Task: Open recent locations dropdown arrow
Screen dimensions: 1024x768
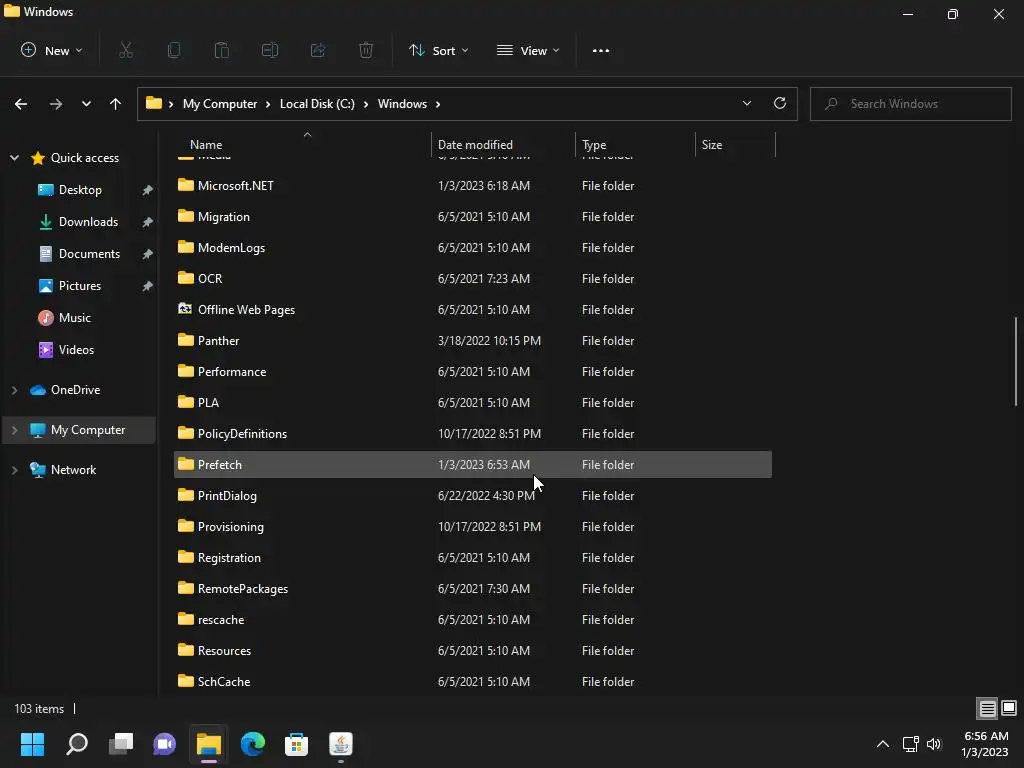Action: (86, 104)
